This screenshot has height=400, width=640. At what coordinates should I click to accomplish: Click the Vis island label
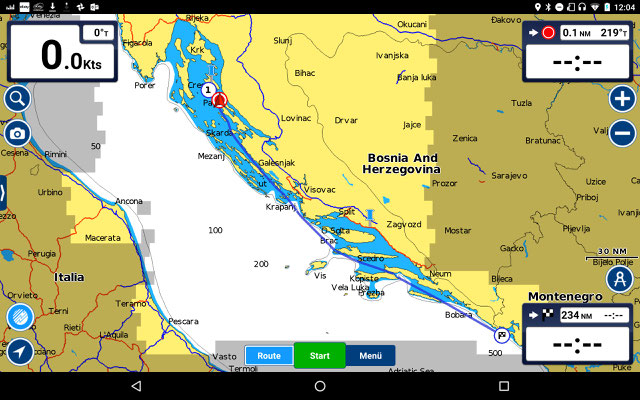point(320,276)
